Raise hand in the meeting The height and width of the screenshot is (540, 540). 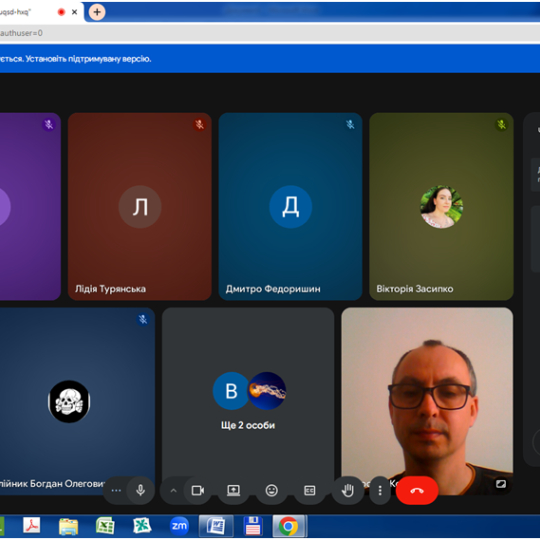pyautogui.click(x=347, y=490)
